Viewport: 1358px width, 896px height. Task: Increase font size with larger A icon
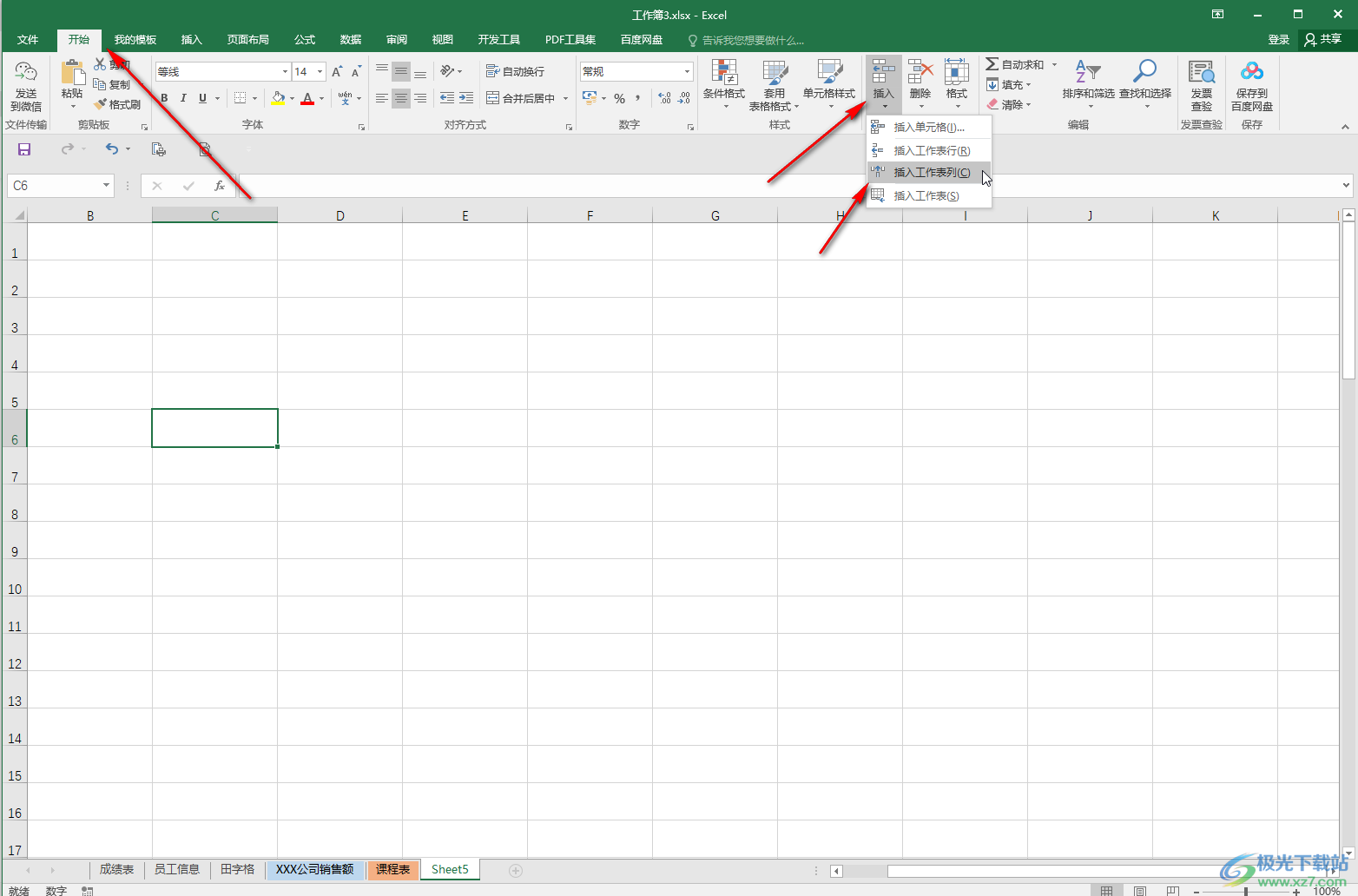337,71
